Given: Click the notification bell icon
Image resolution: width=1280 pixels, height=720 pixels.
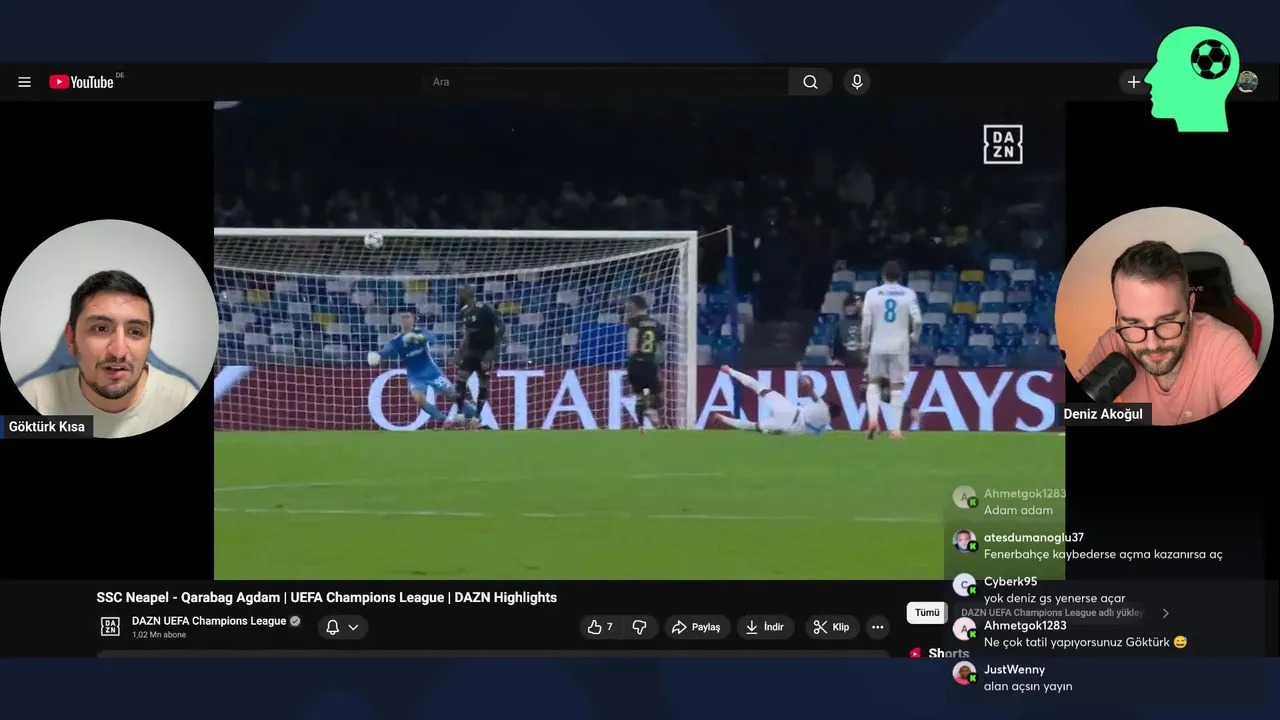Looking at the screenshot, I should (x=332, y=627).
